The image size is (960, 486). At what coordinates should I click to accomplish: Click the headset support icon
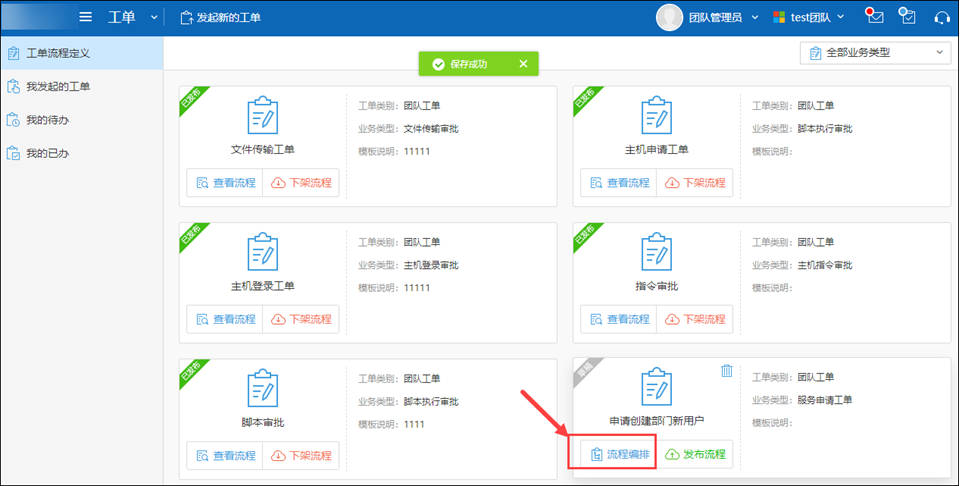point(941,17)
